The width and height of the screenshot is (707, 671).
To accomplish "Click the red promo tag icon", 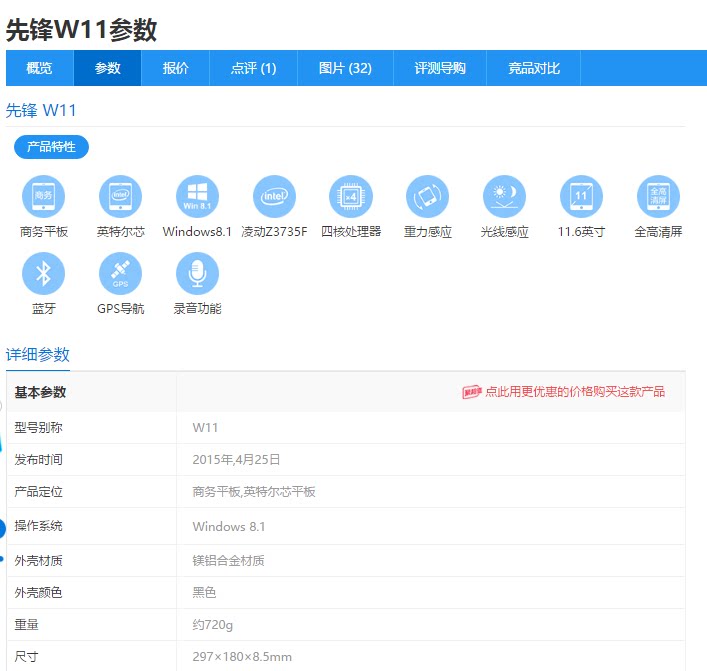I will (x=472, y=392).
